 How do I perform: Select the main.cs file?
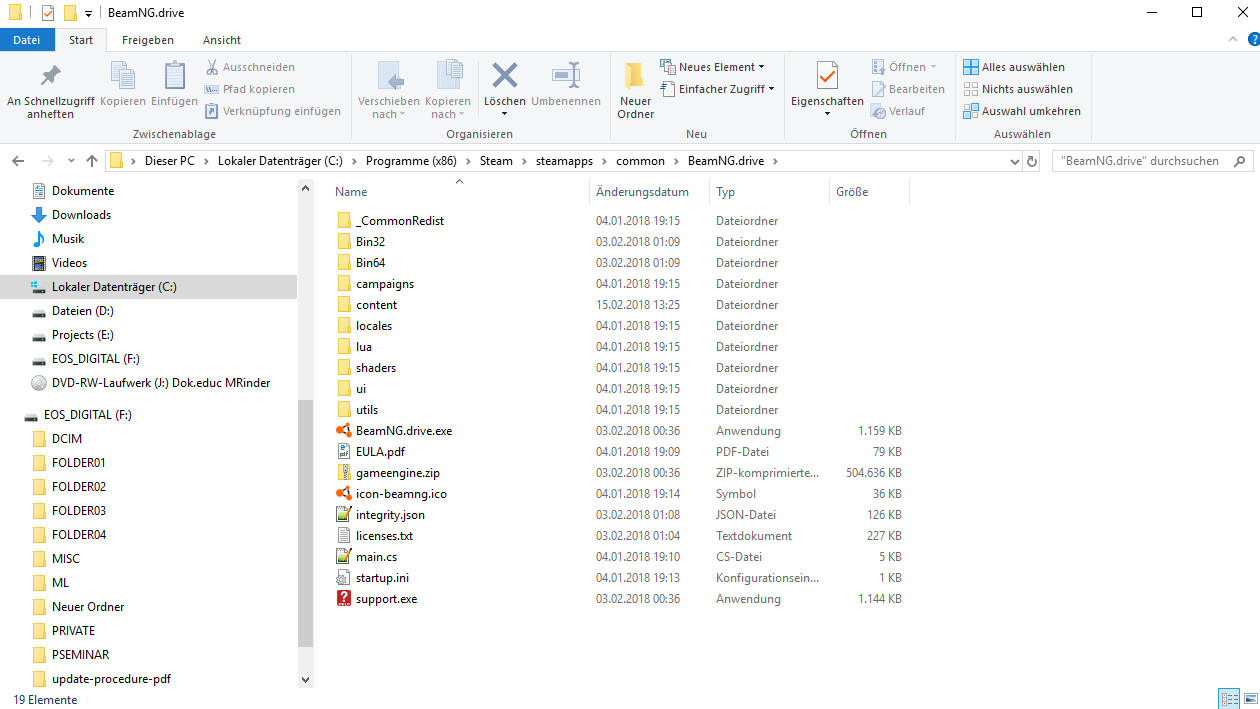(376, 557)
